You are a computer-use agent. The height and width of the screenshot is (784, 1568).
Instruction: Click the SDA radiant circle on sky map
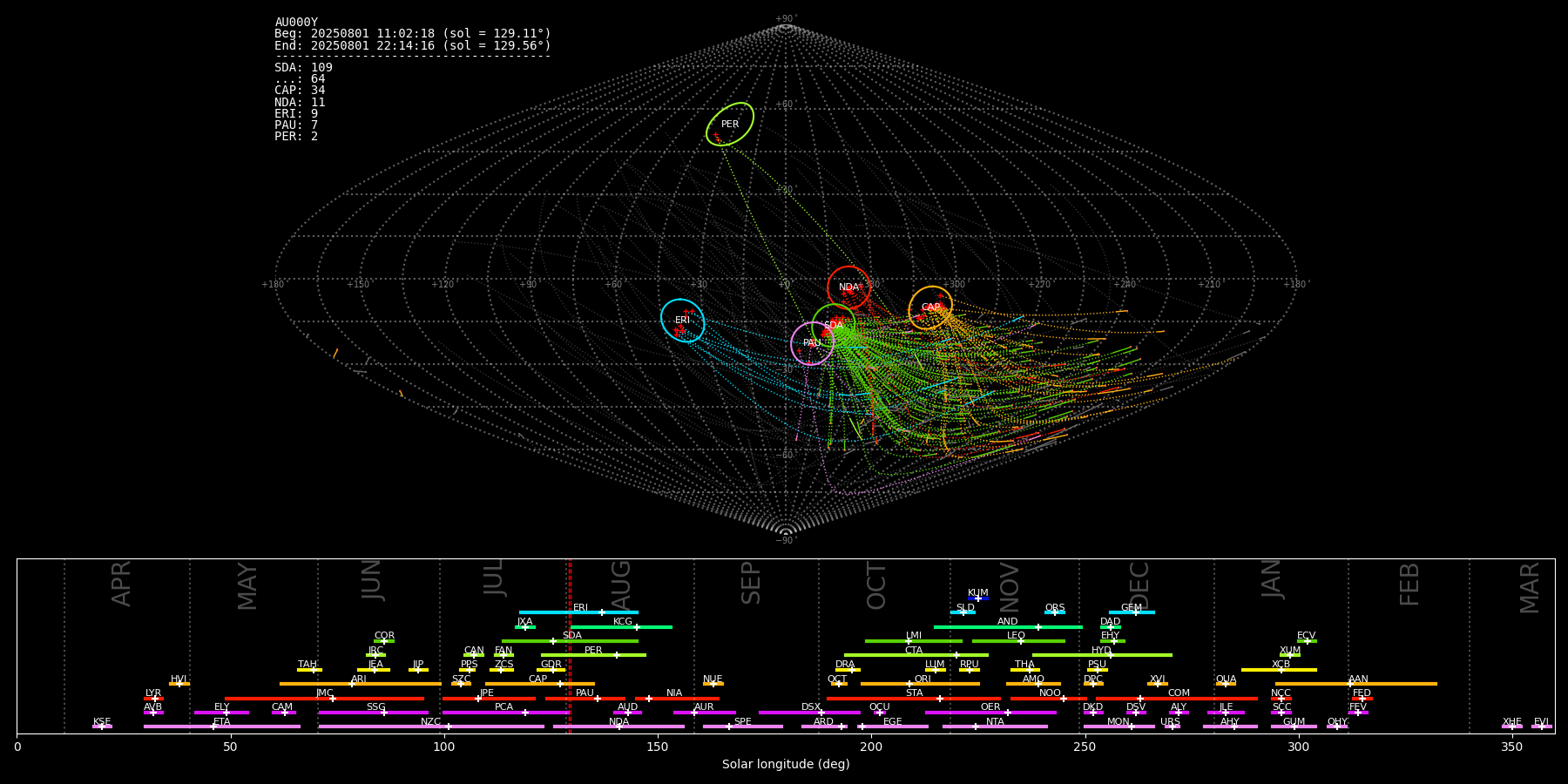click(x=834, y=325)
